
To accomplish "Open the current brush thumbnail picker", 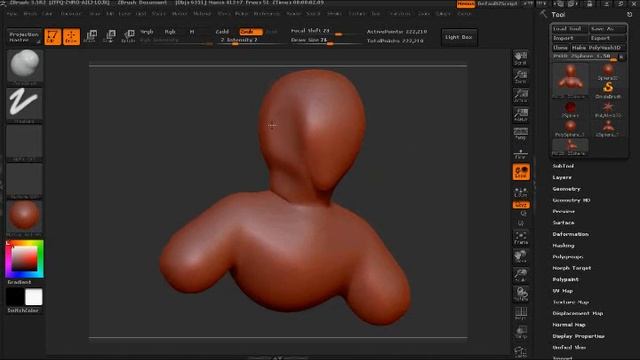I will (x=25, y=67).
